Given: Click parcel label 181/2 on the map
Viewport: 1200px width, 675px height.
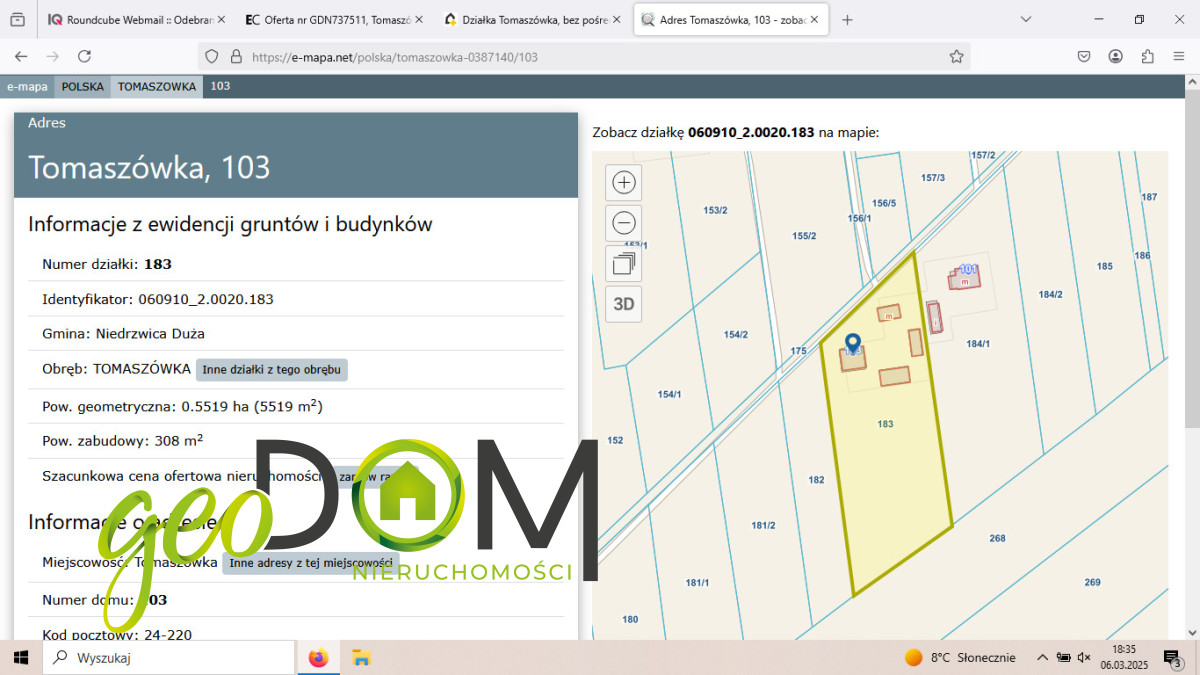Looking at the screenshot, I should coord(763,525).
